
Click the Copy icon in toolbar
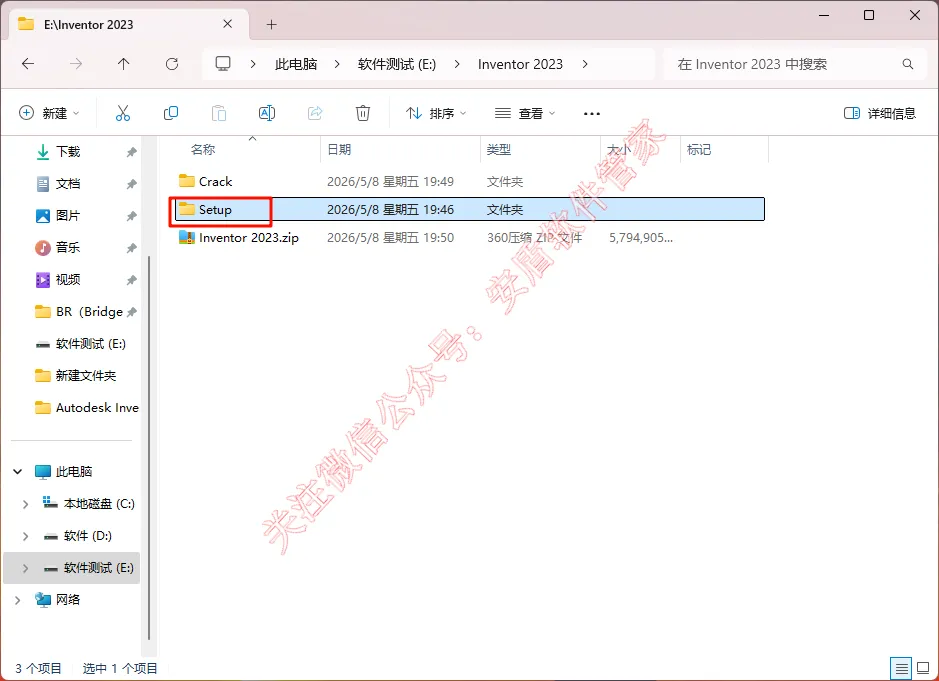171,113
